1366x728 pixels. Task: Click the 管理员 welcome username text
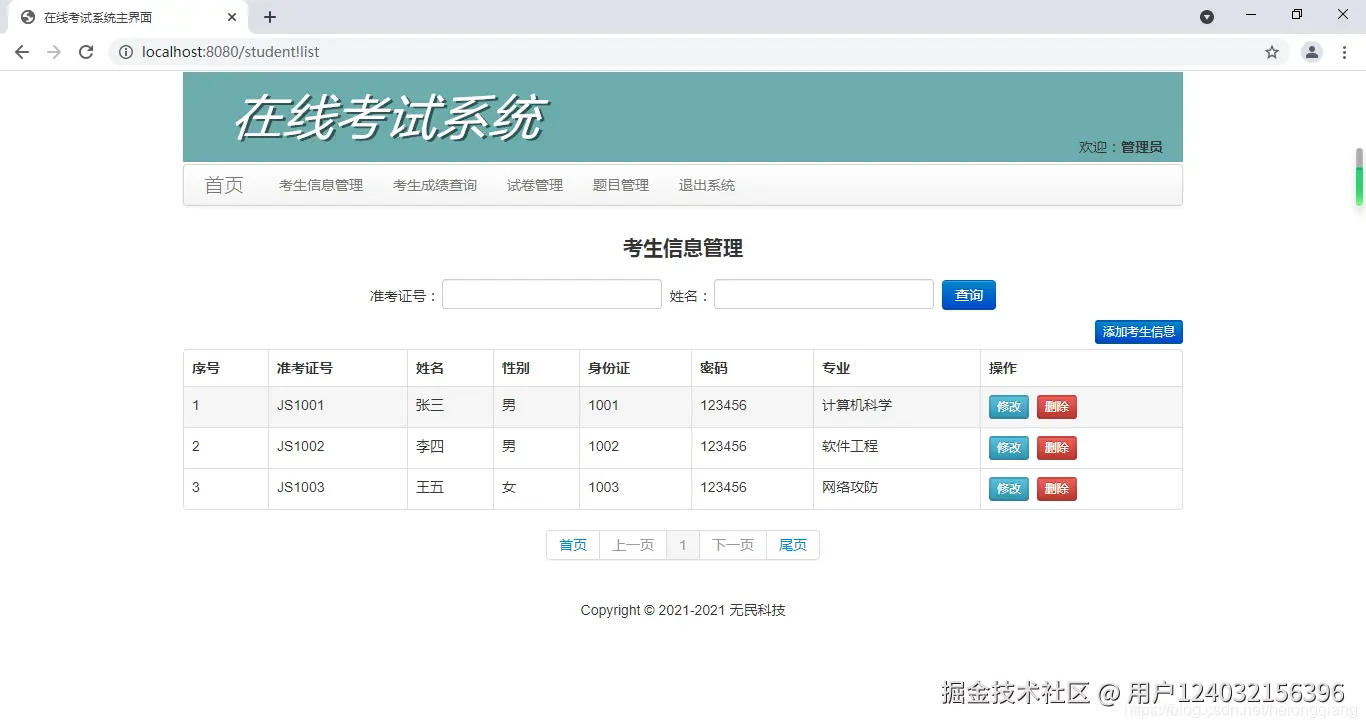[x=1141, y=147]
